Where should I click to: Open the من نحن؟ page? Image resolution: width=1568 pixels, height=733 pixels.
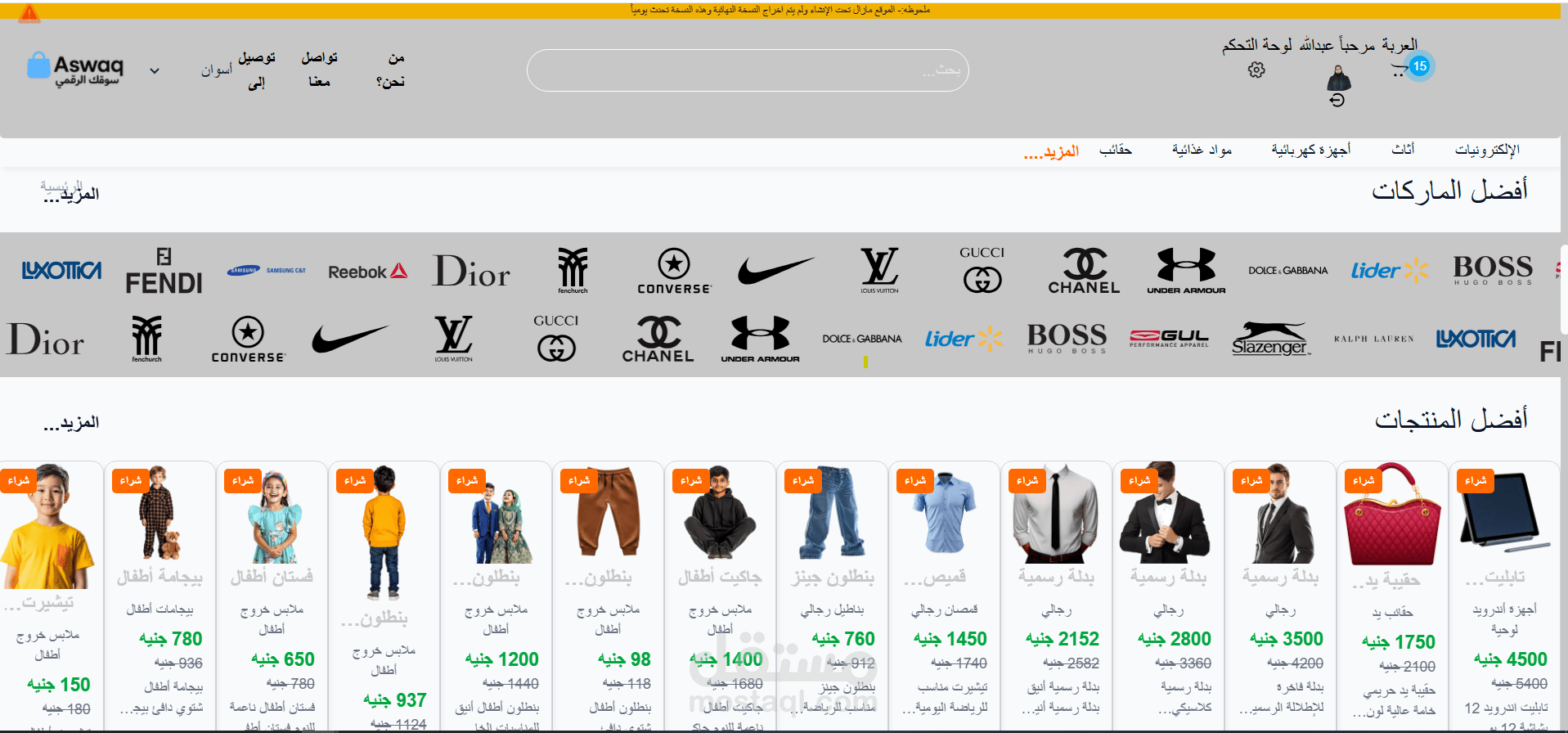[391, 70]
